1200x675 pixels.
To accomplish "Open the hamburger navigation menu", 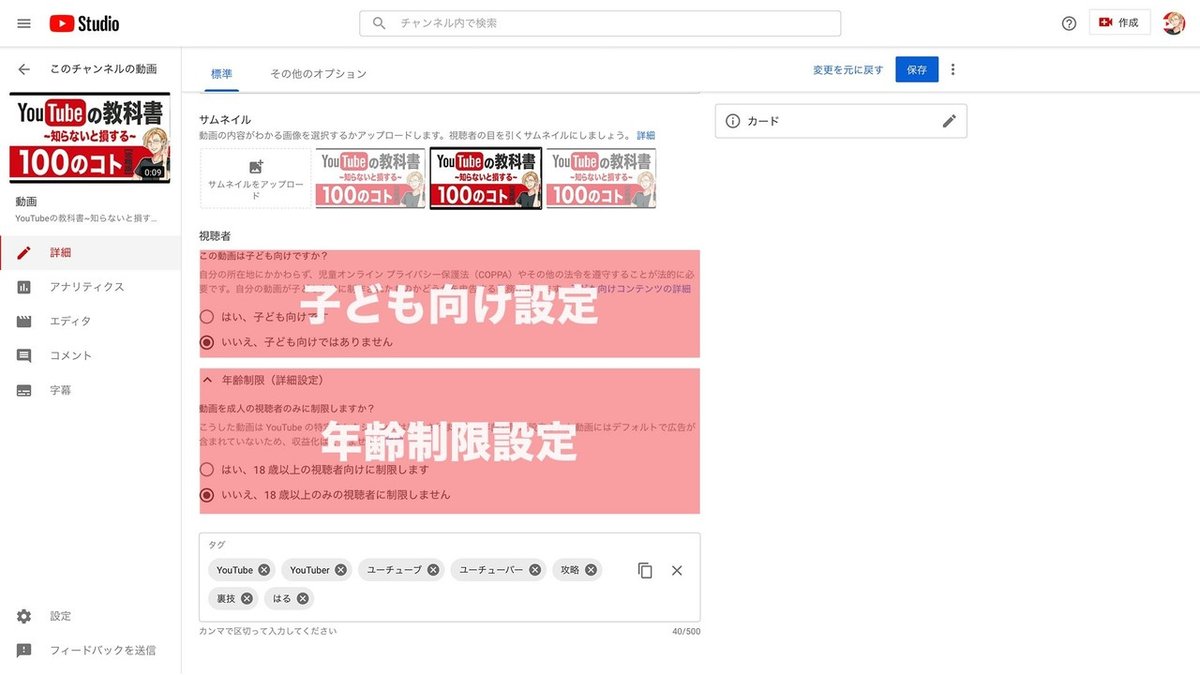I will click(23, 23).
